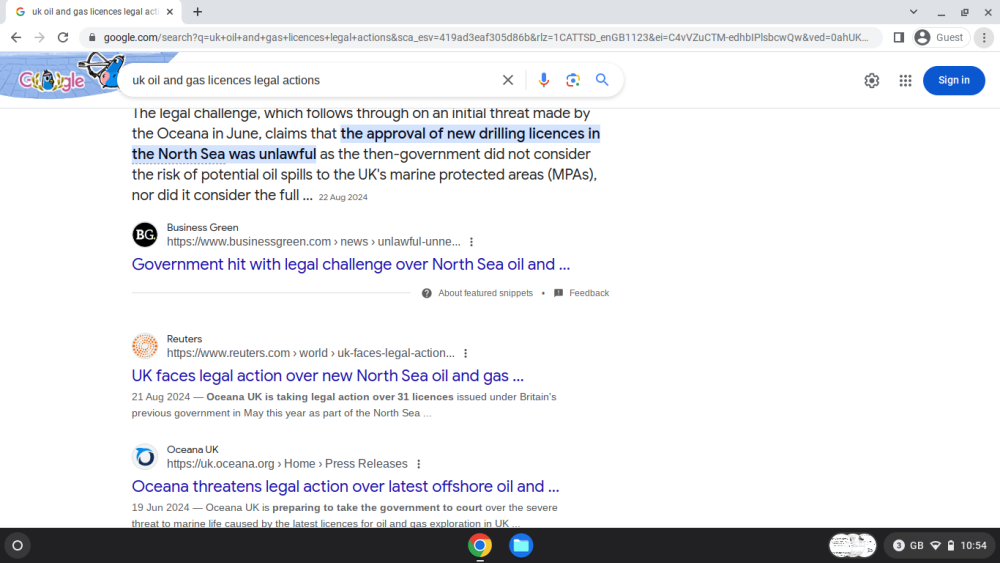The image size is (1000, 563).
Task: Start voice search with the microphone icon
Action: pos(543,80)
